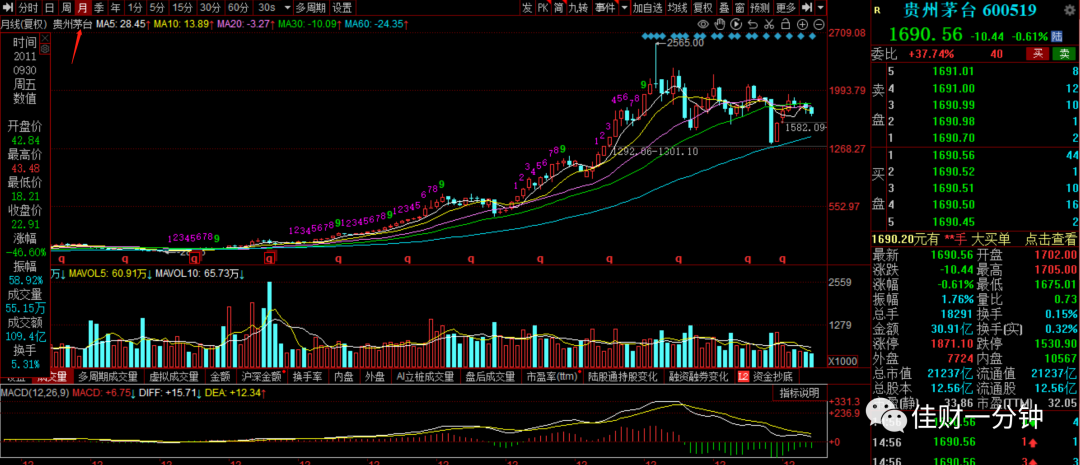The height and width of the screenshot is (465, 1080).
Task: Expand dropdown arrow next to 事件
Action: pyautogui.click(x=624, y=8)
